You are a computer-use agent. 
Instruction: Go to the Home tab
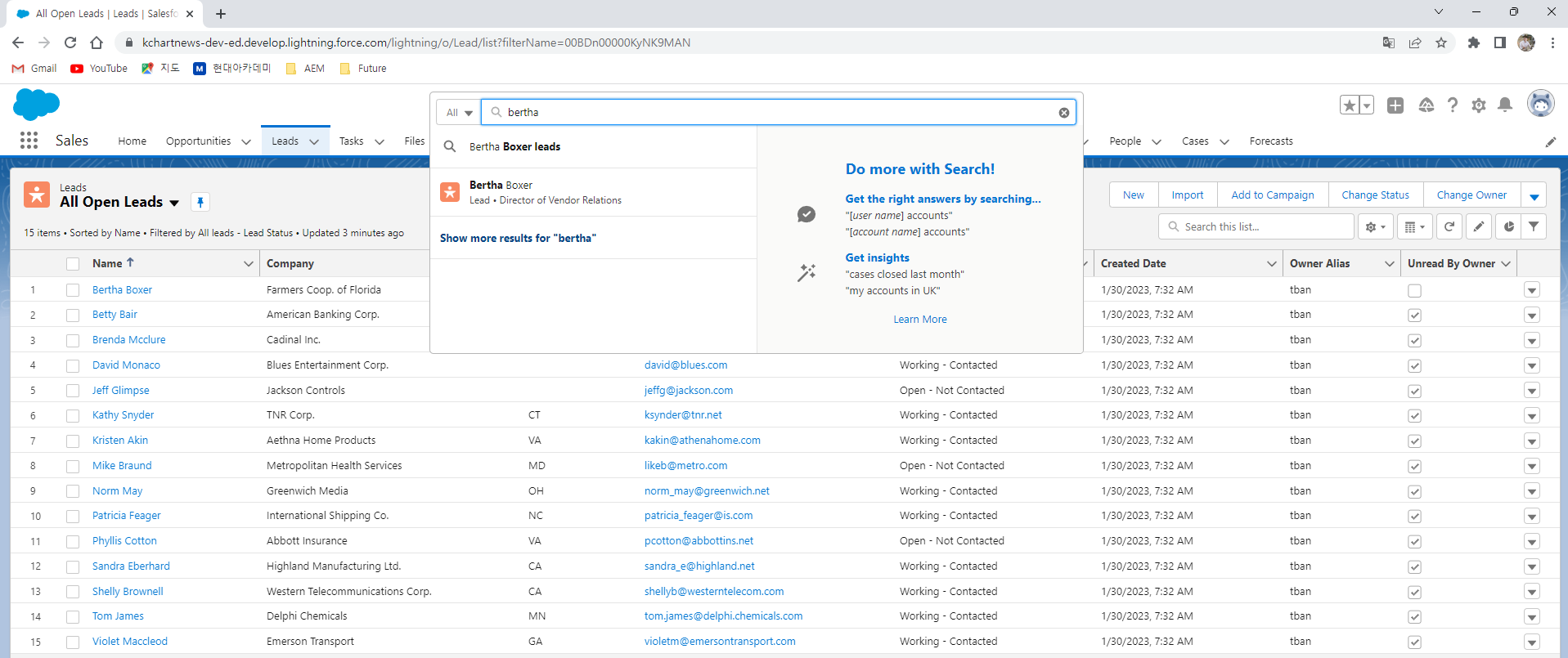[x=132, y=141]
